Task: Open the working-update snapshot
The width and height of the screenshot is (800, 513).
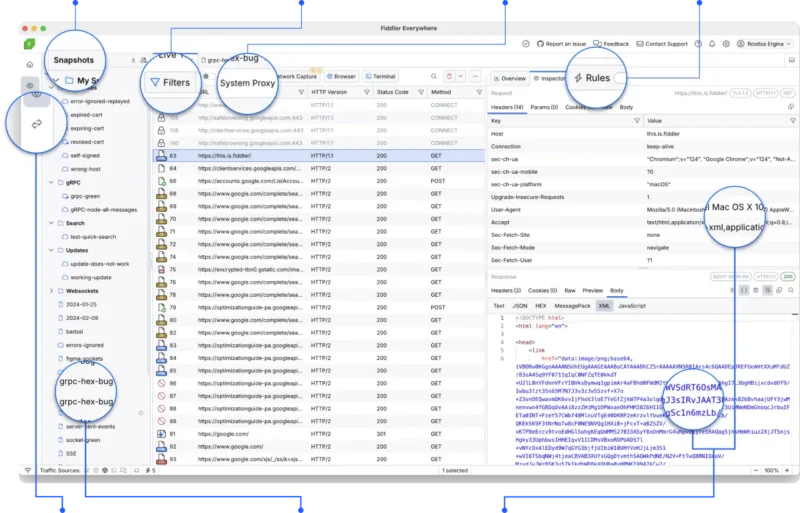Action: pyautogui.click(x=86, y=278)
